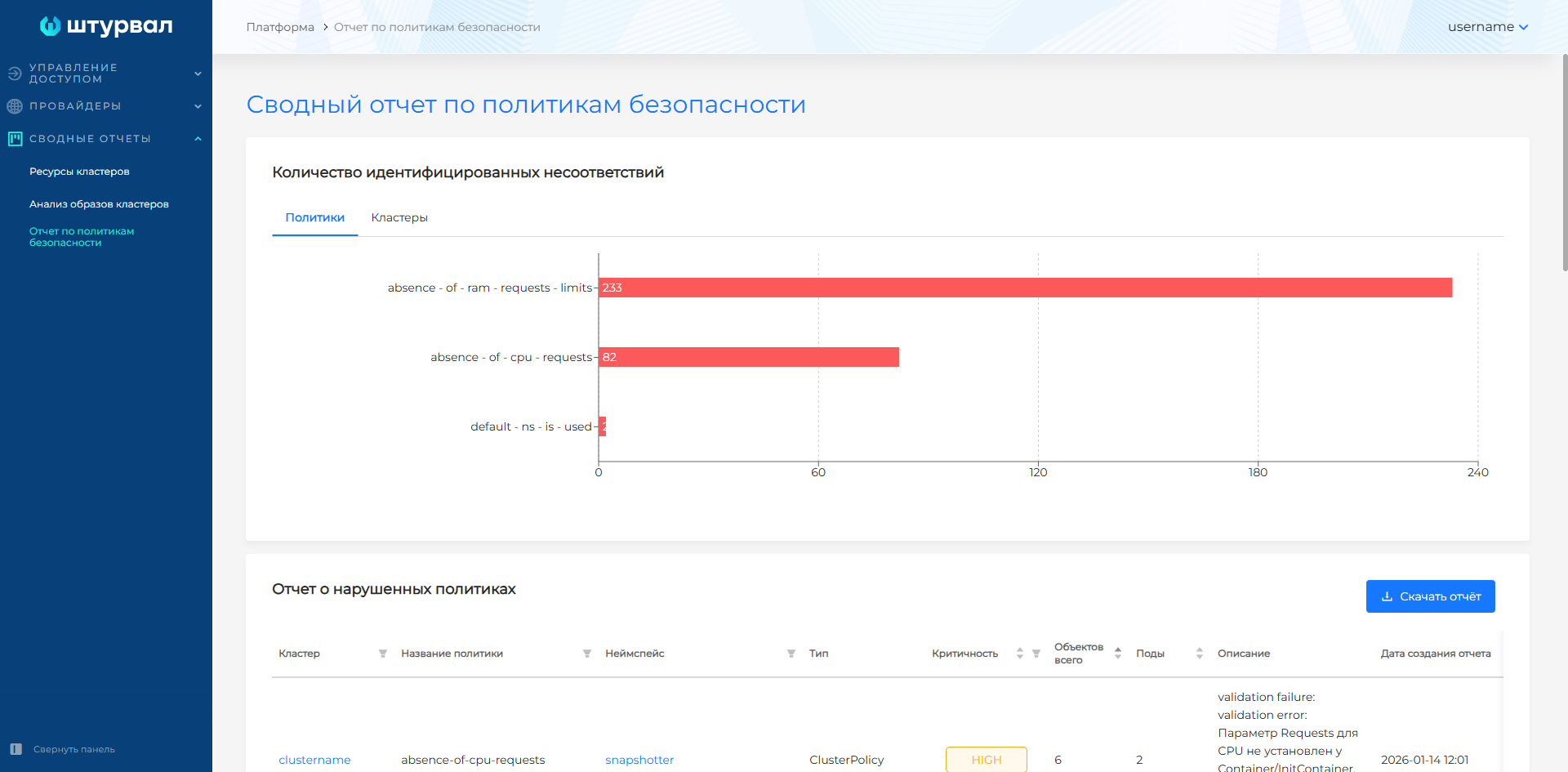
Task: Open the filter icon on Критичность column
Action: pyautogui.click(x=1036, y=654)
